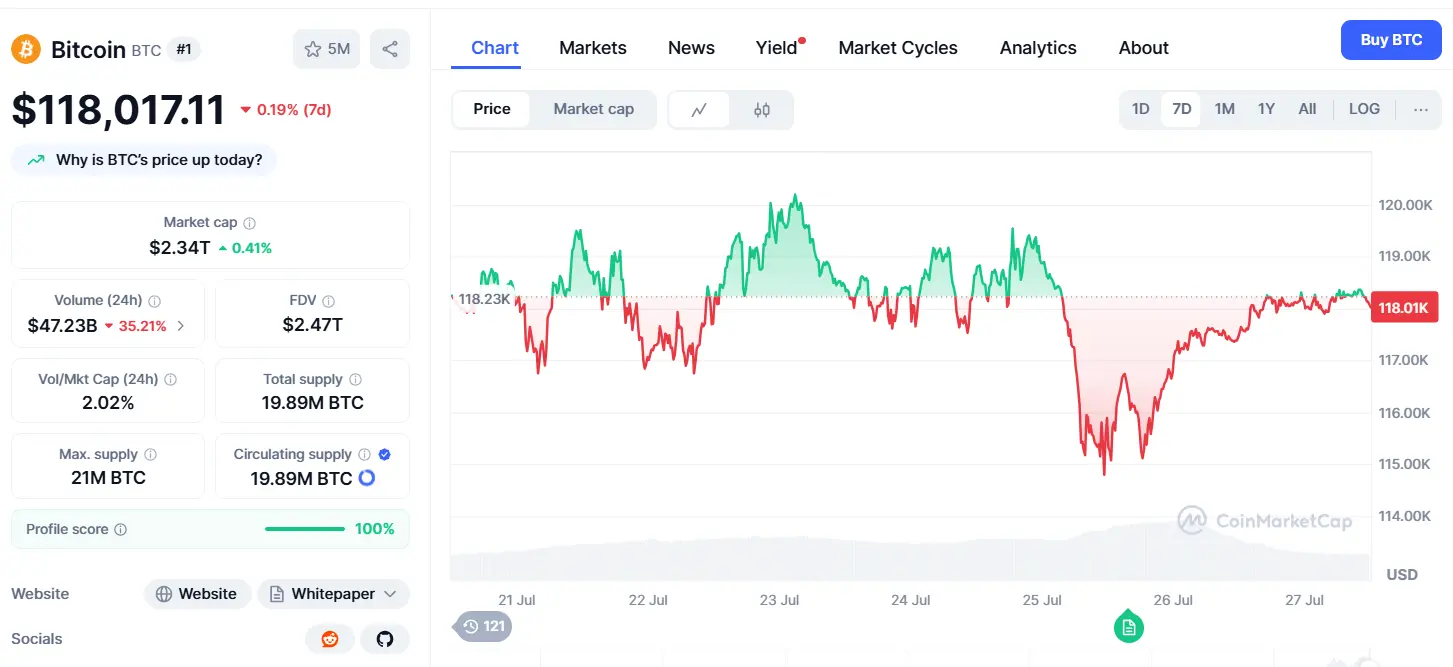Add Bitcoin to watchlist with star button

[327, 49]
